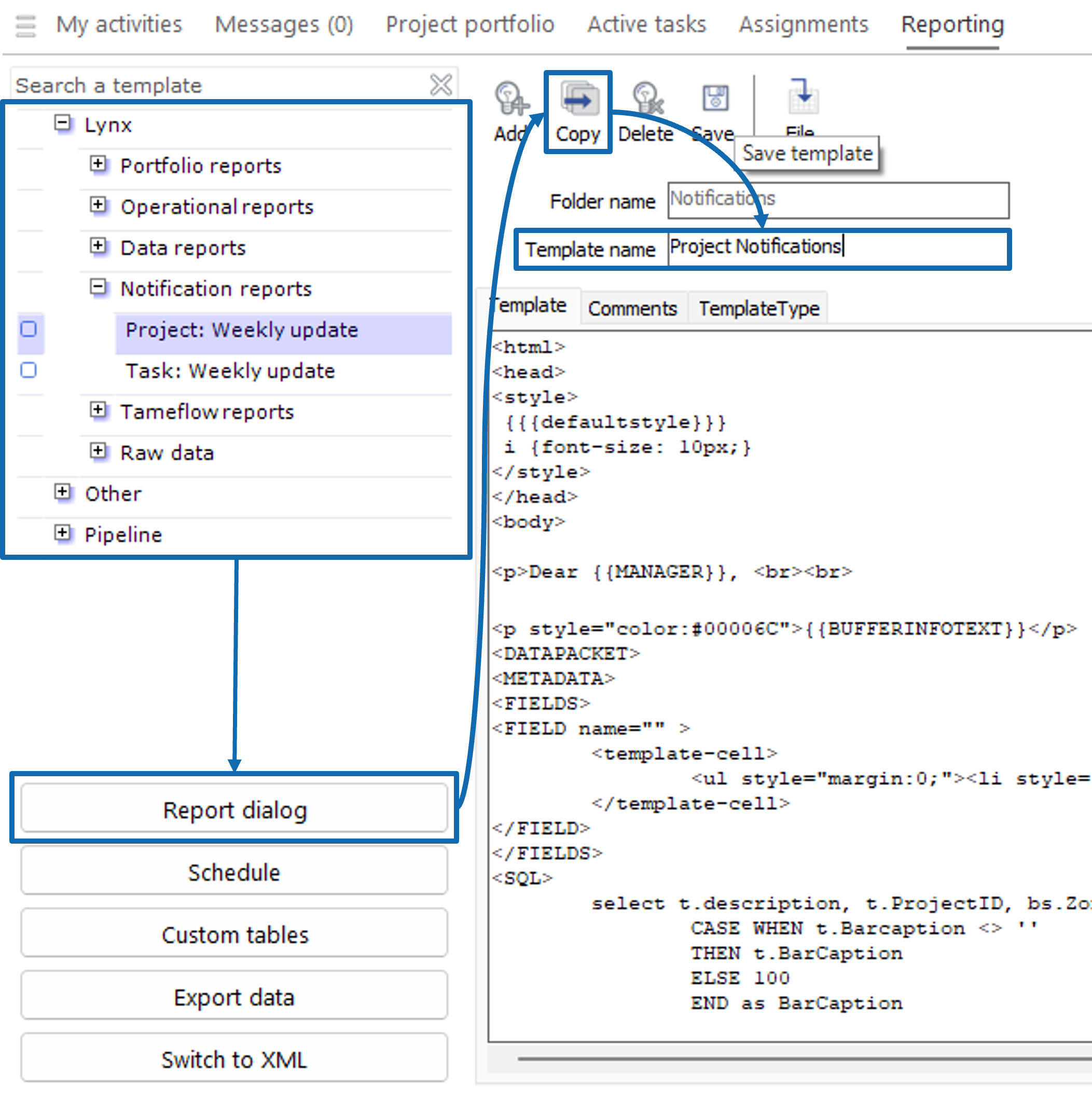Expand the Raw data node

pyautogui.click(x=98, y=450)
